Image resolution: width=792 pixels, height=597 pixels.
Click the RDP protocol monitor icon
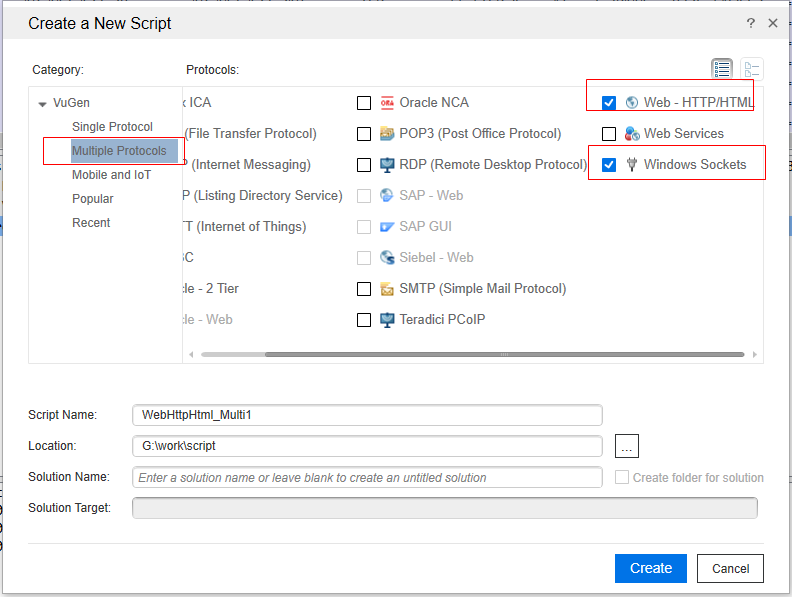pos(387,165)
